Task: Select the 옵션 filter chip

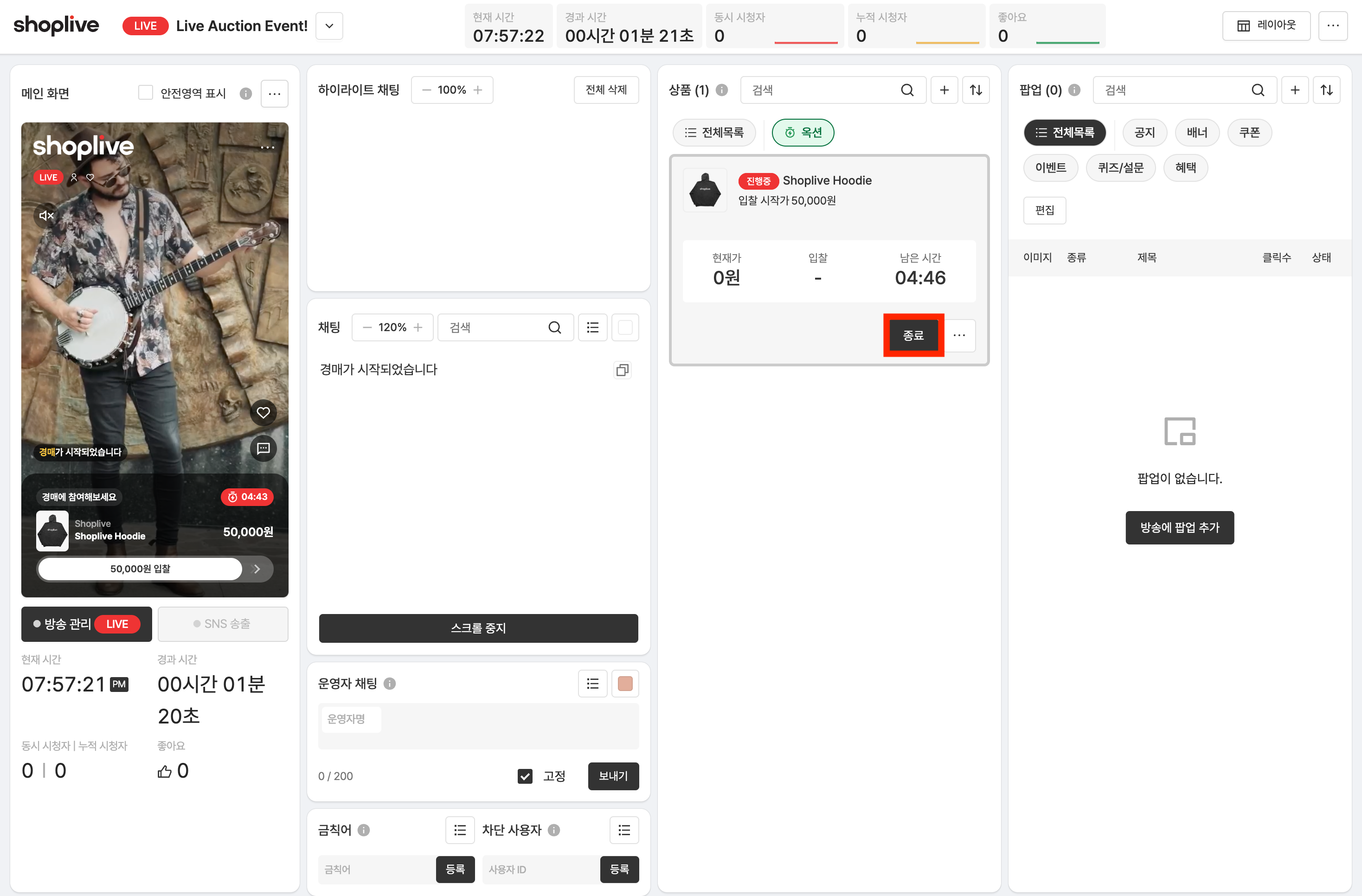Action: coord(803,132)
